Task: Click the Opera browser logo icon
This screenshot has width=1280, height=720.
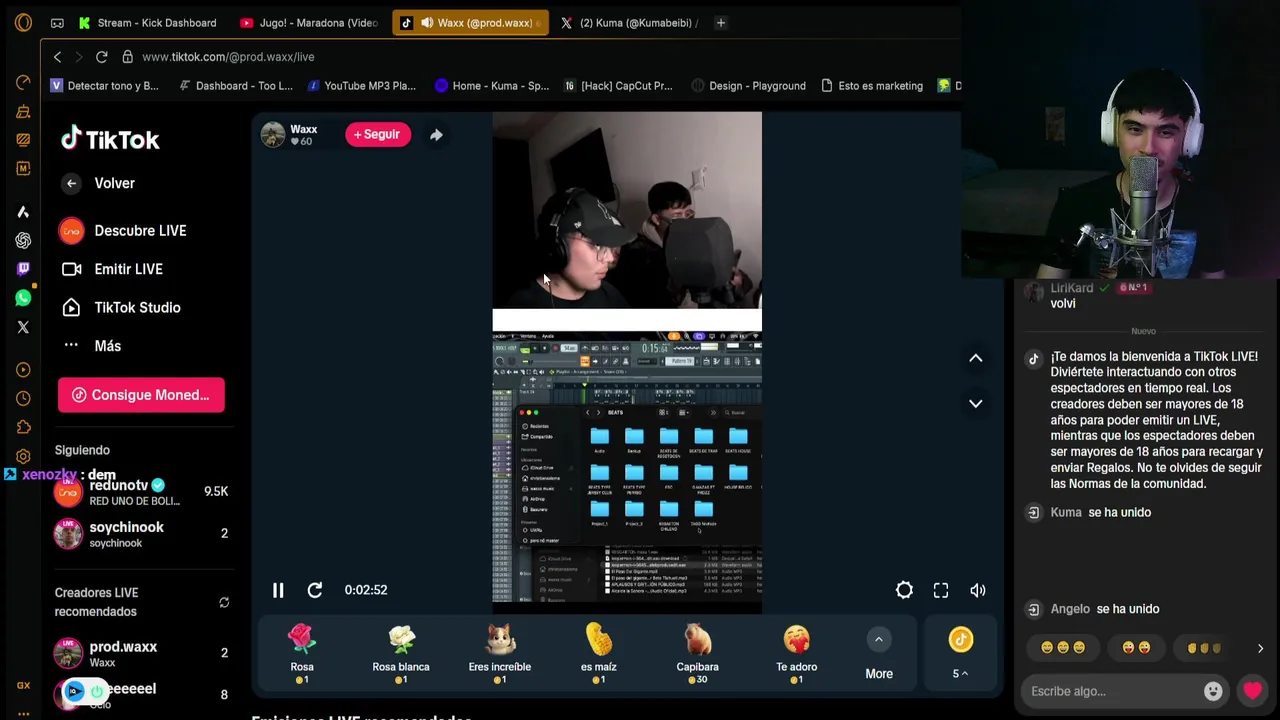Action: click(23, 22)
